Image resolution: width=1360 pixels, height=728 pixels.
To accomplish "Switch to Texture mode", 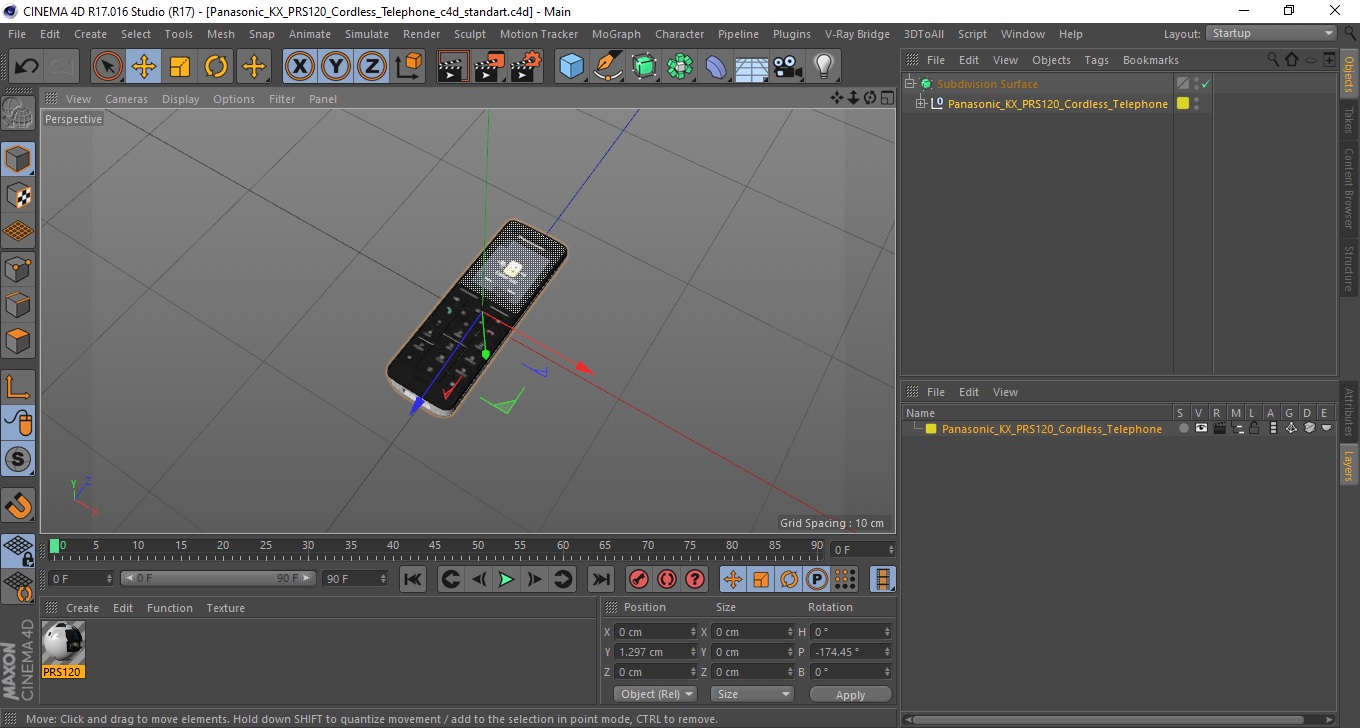I will [18, 195].
